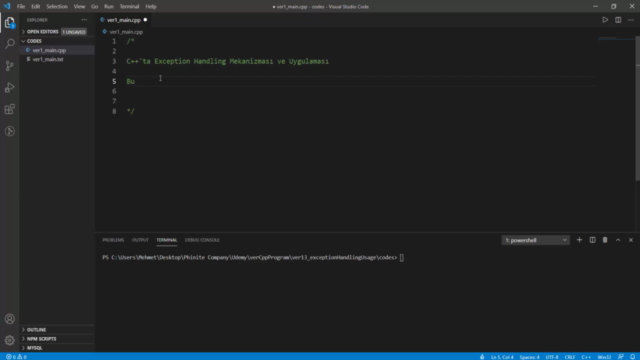The image size is (640, 360).
Task: Click unsaved dot on ver1_main.cpp tab
Action: pyautogui.click(x=145, y=20)
